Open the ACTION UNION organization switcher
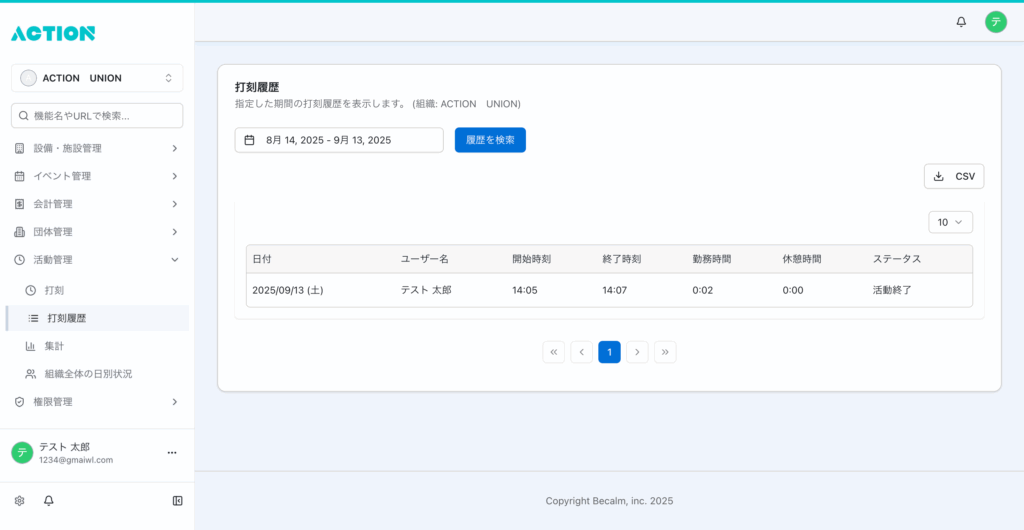Viewport: 1024px width, 530px height. [97, 78]
